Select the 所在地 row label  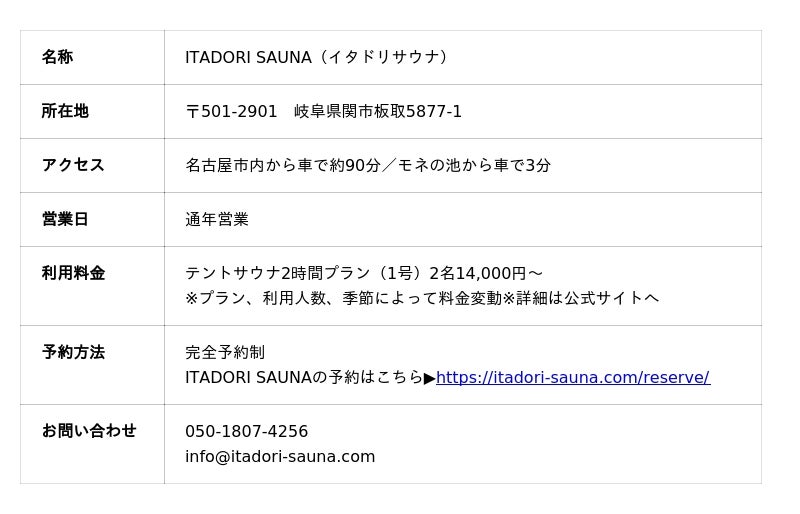pyautogui.click(x=65, y=111)
